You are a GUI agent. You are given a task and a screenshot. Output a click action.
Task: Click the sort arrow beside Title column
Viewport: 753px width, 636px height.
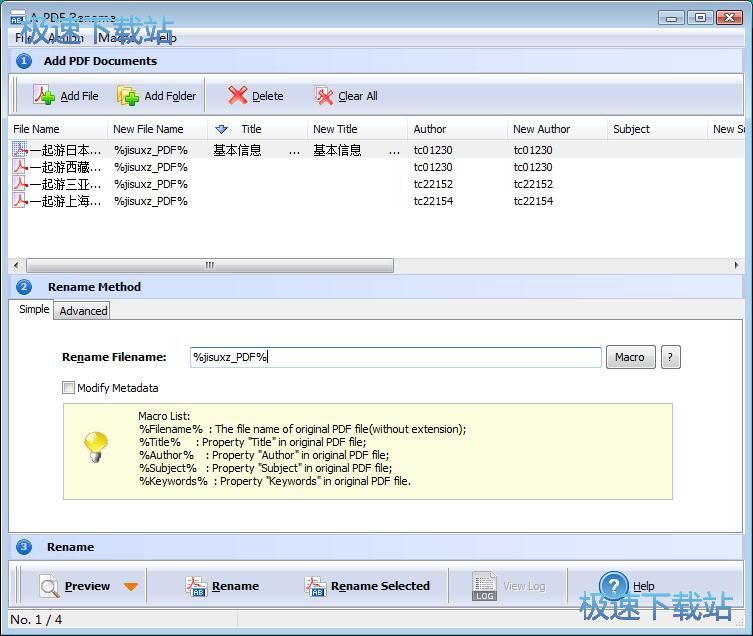(222, 129)
